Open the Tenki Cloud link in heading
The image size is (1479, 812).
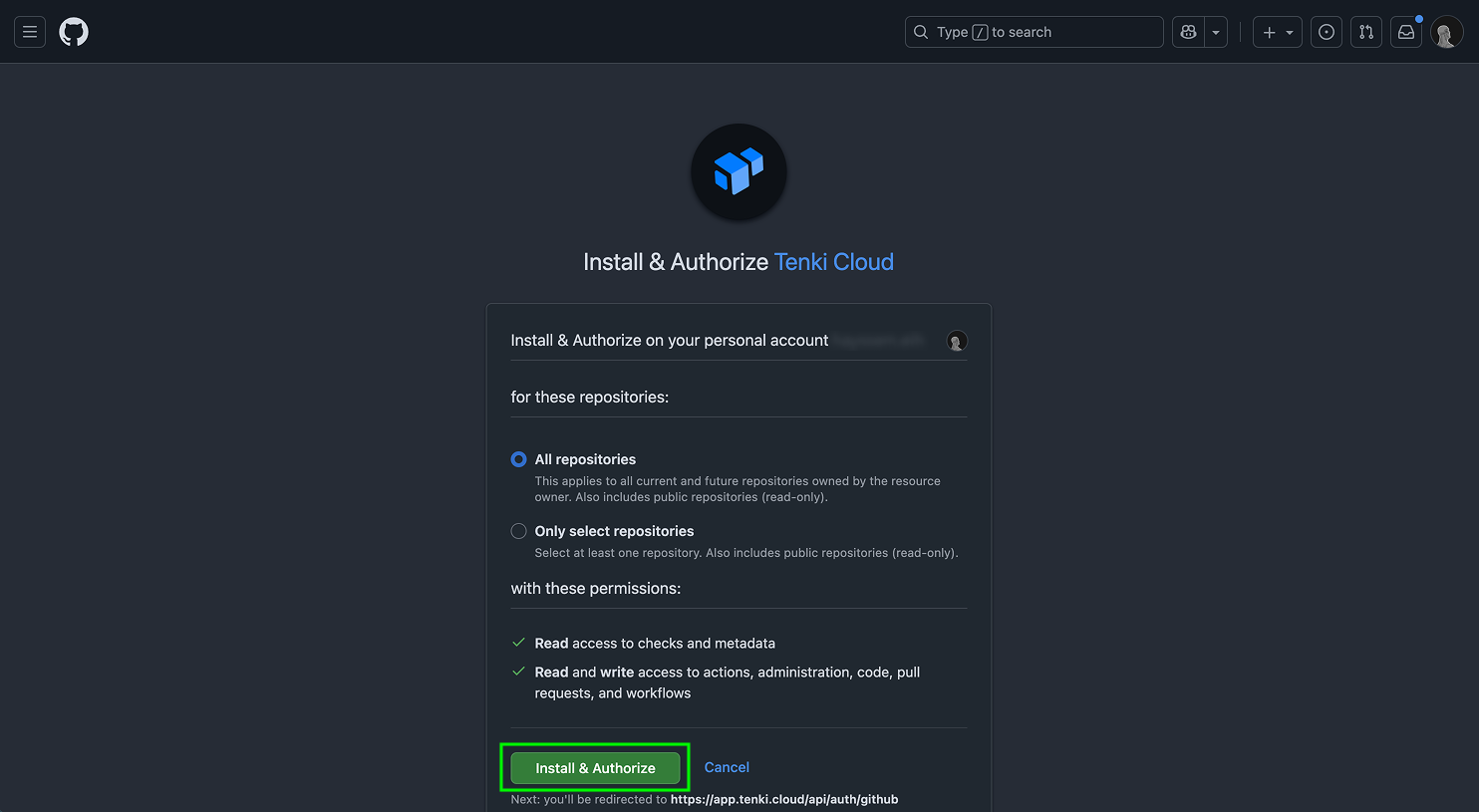(833, 262)
